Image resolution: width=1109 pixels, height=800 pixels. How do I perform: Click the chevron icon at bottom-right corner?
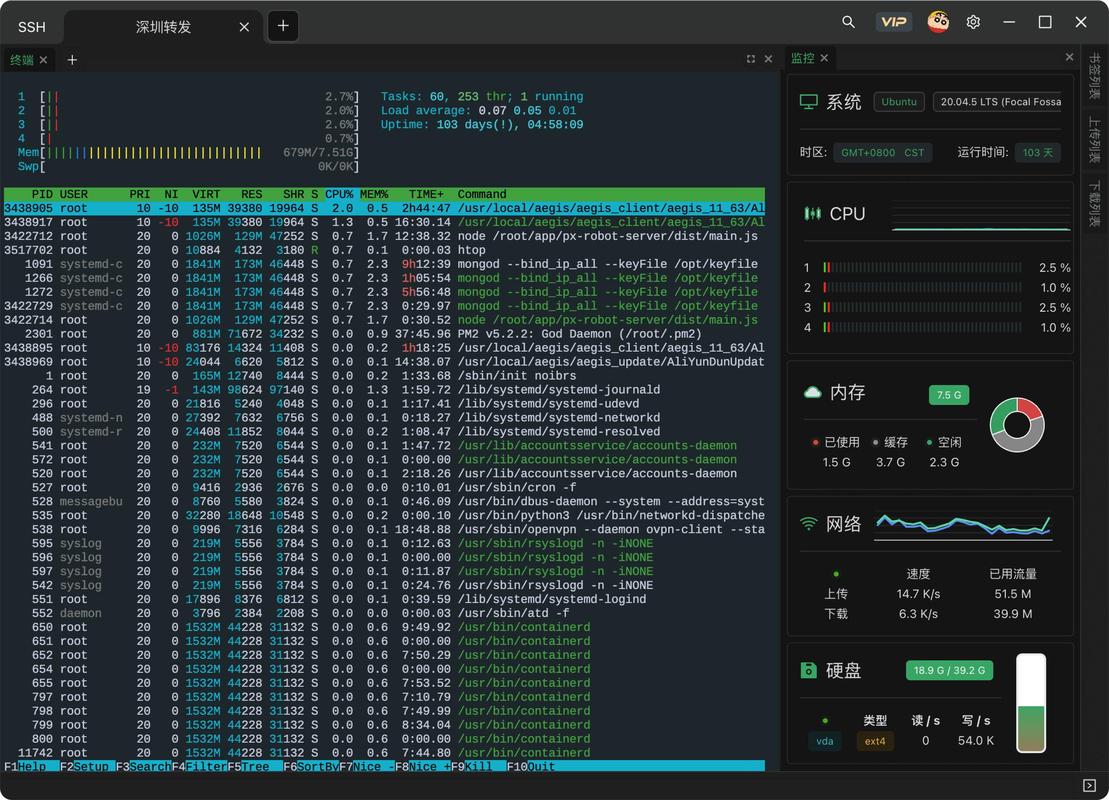[1091, 784]
